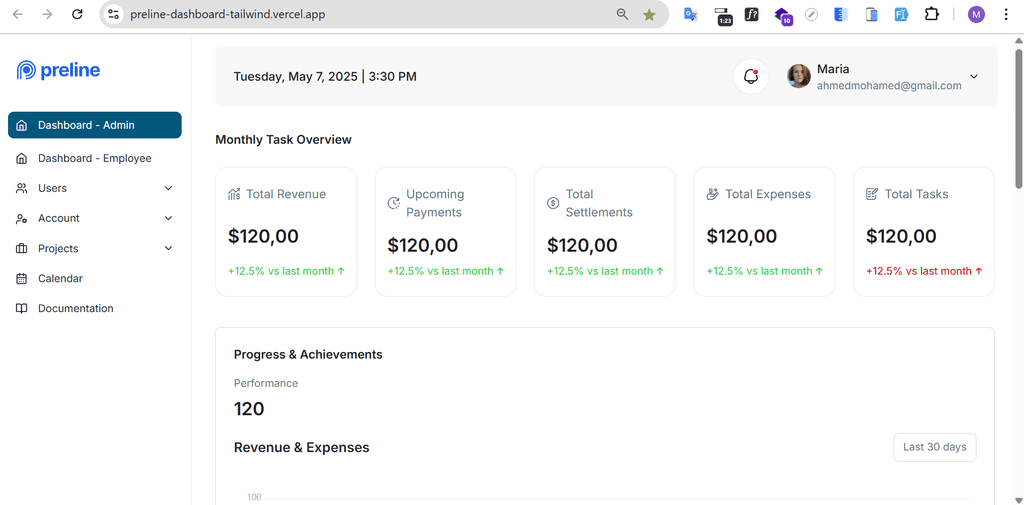
Task: Click the address bar URL
Action: point(227,14)
